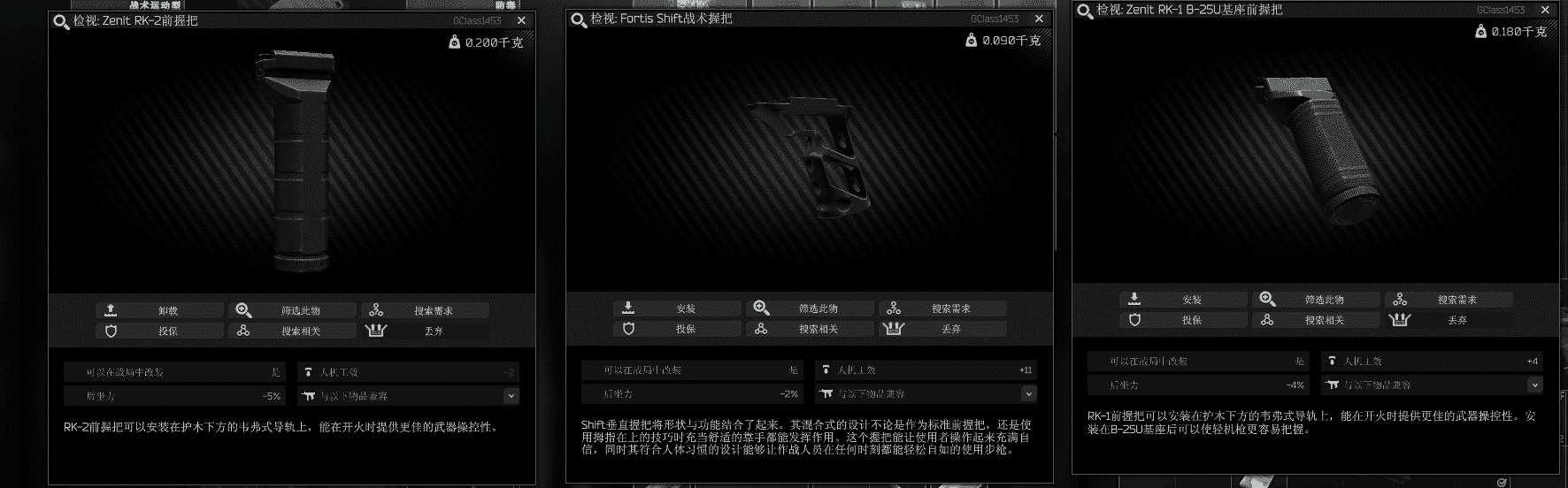This screenshot has width=1568, height=488.
Task: Click 搜索相关 in the Fortis Shift window
Action: tap(810, 328)
